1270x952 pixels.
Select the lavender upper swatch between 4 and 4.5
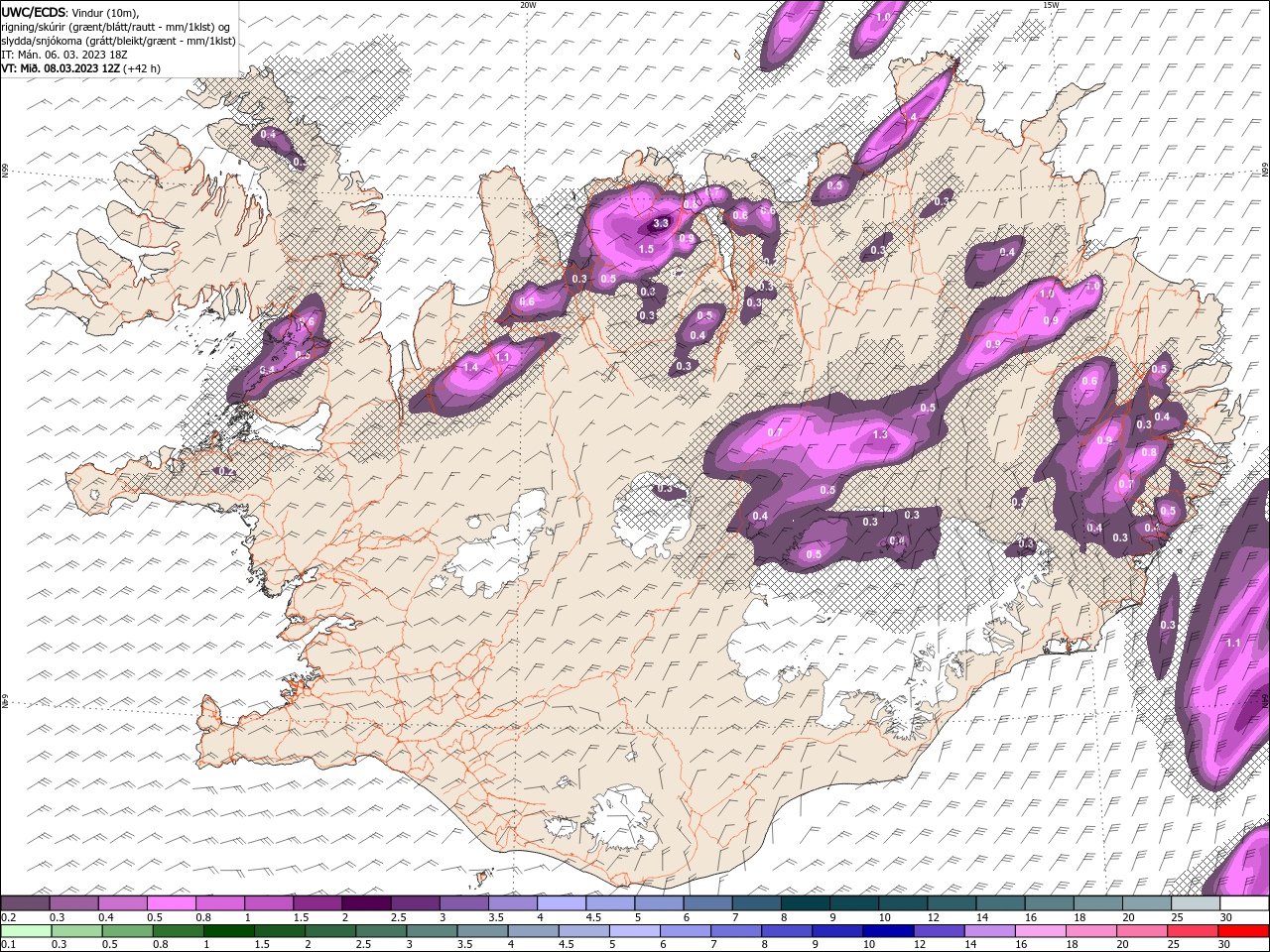562,903
